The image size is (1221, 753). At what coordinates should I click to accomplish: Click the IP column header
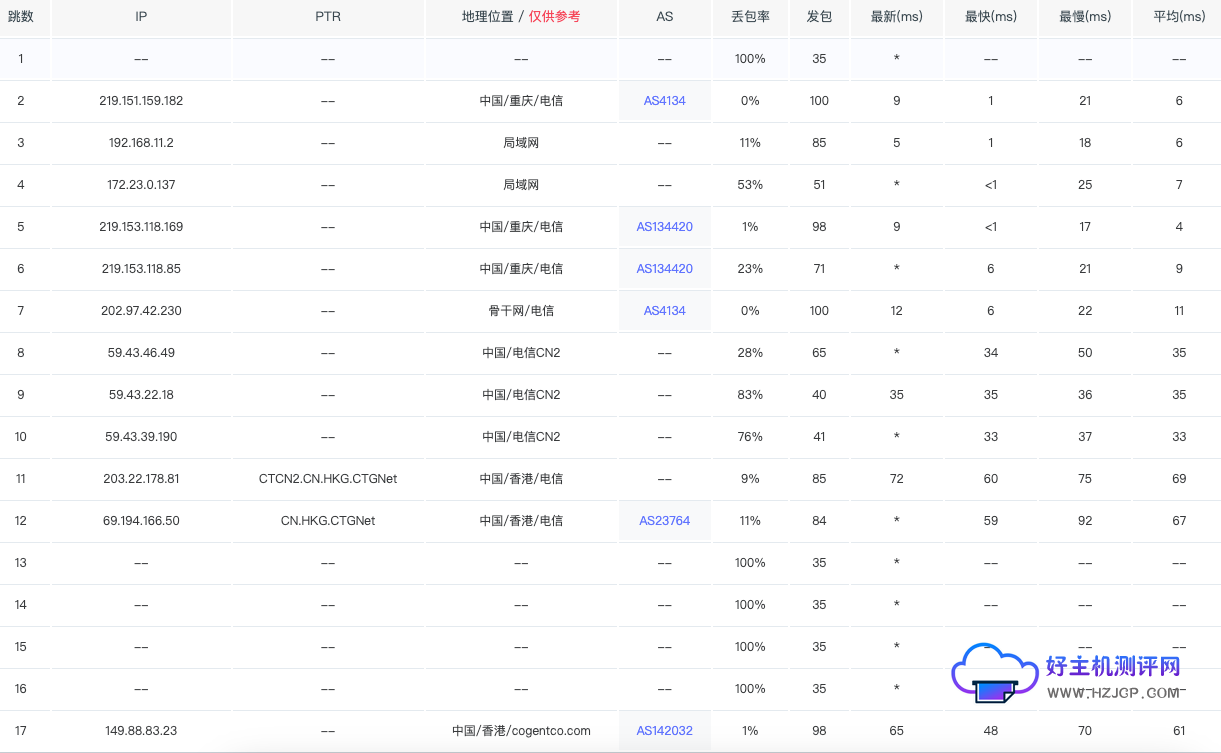(x=140, y=17)
